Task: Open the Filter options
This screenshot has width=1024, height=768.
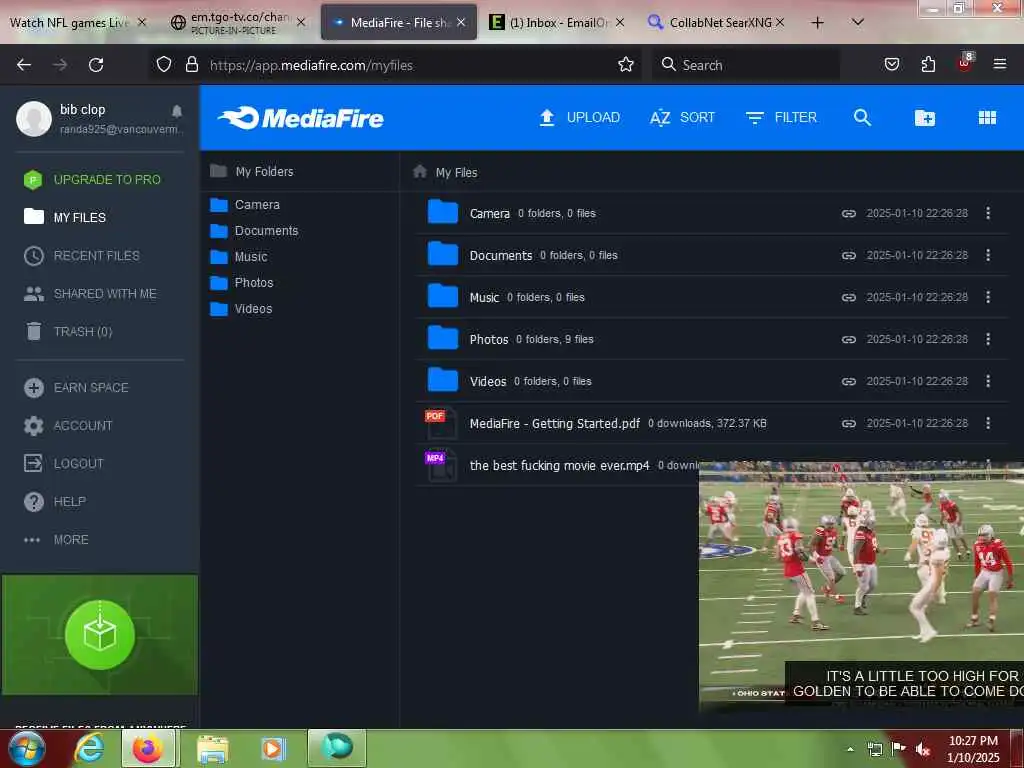Action: click(x=781, y=118)
